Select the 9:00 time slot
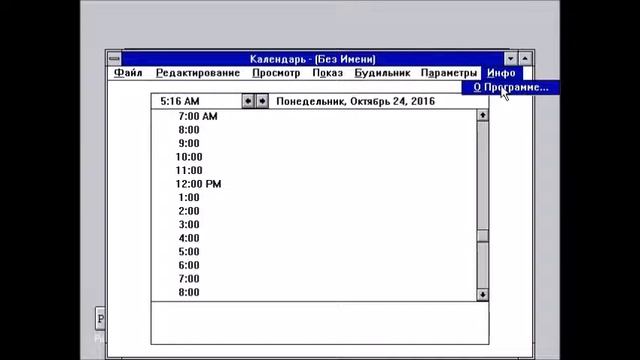640x360 pixels. (314, 143)
